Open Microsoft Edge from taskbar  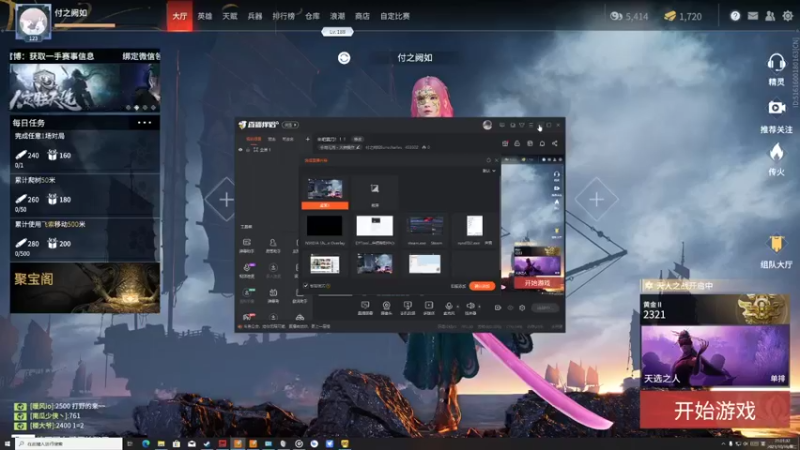pyautogui.click(x=145, y=444)
